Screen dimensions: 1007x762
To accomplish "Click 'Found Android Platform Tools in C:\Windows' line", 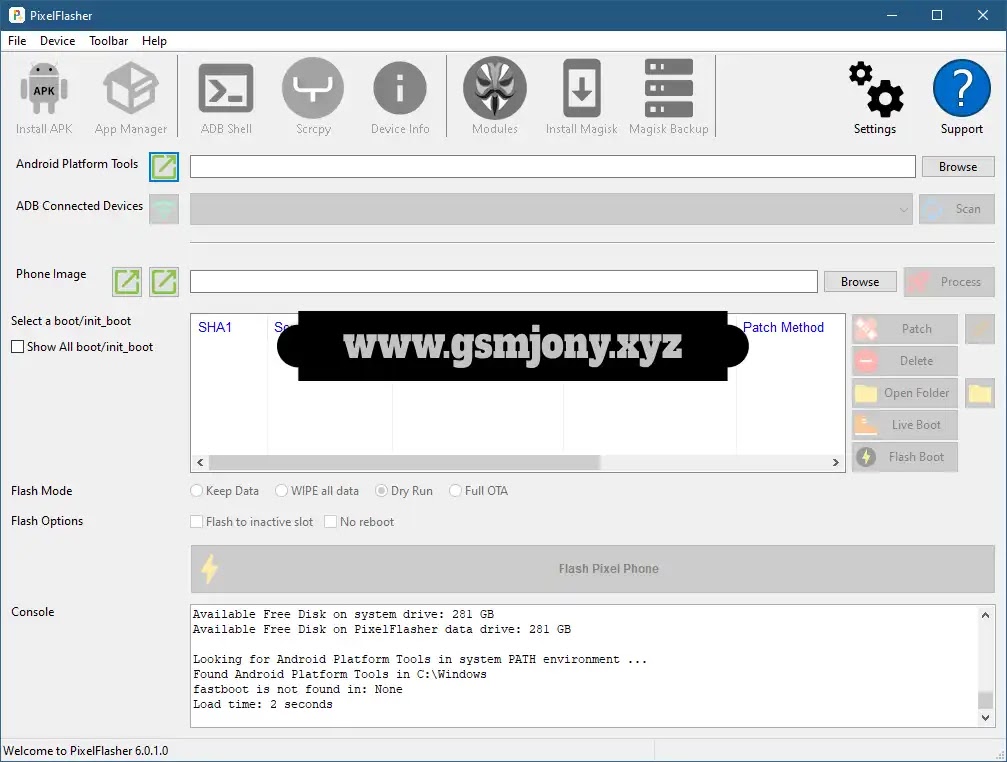I will point(340,674).
